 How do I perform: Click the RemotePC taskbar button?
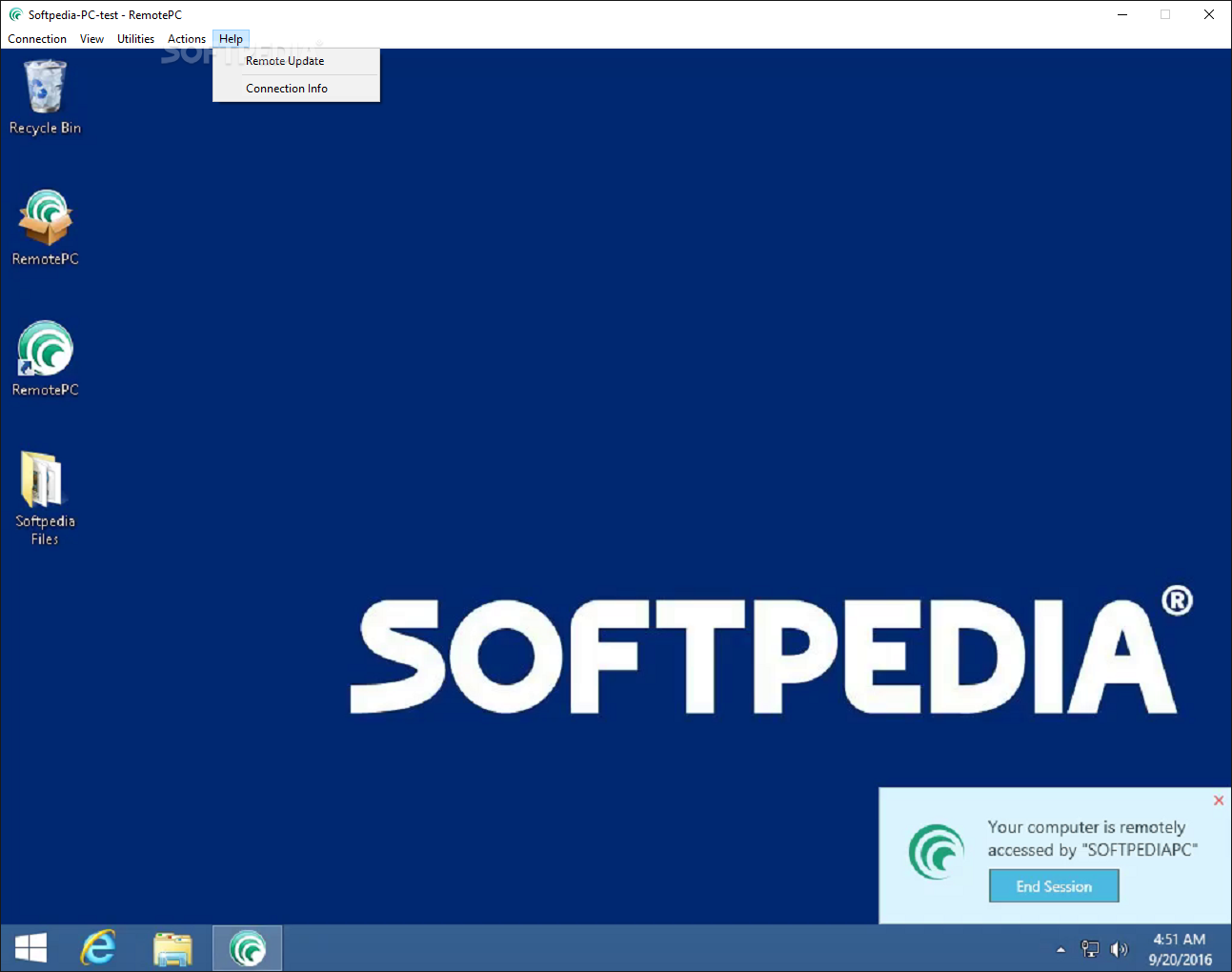click(247, 948)
